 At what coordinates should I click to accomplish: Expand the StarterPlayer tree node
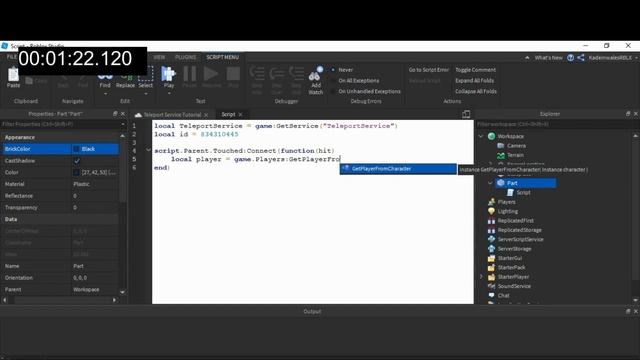(481, 277)
